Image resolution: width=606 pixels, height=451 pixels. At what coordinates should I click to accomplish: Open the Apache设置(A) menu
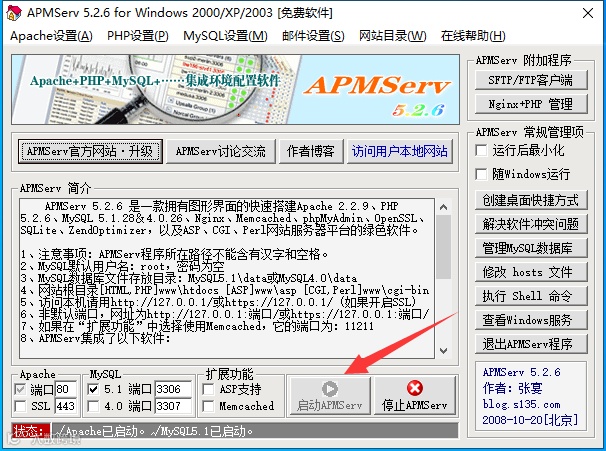tap(51, 36)
